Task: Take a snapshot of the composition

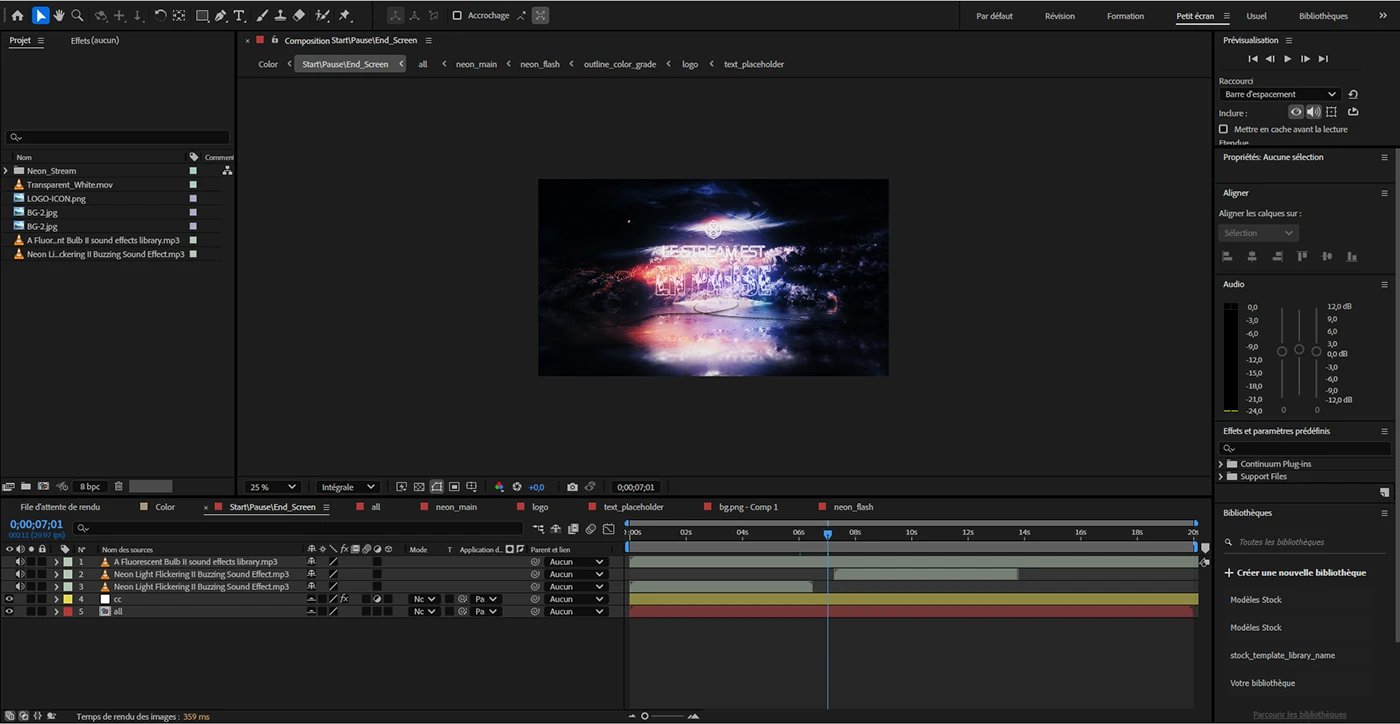Action: [572, 487]
